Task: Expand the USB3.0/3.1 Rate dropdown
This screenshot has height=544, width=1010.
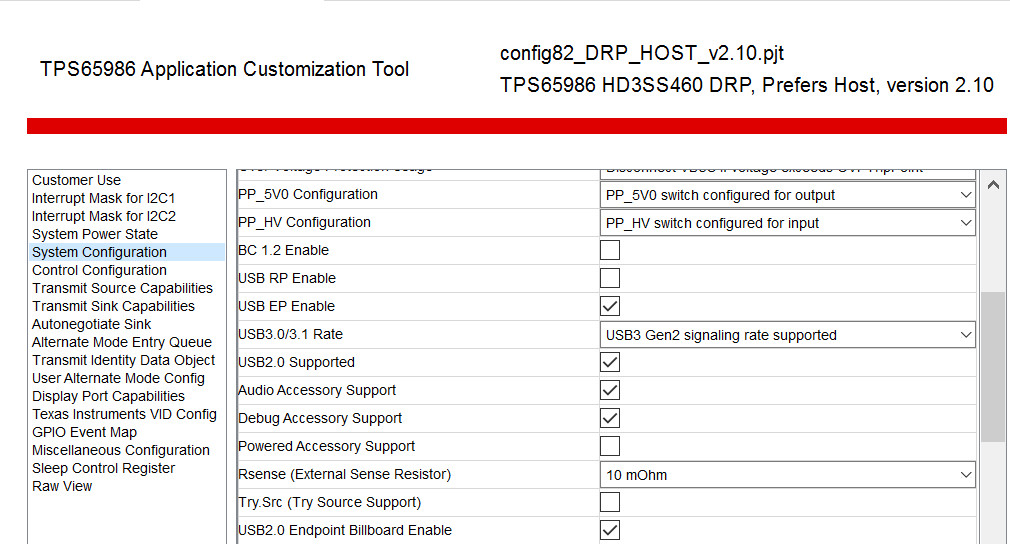Action: (x=787, y=335)
